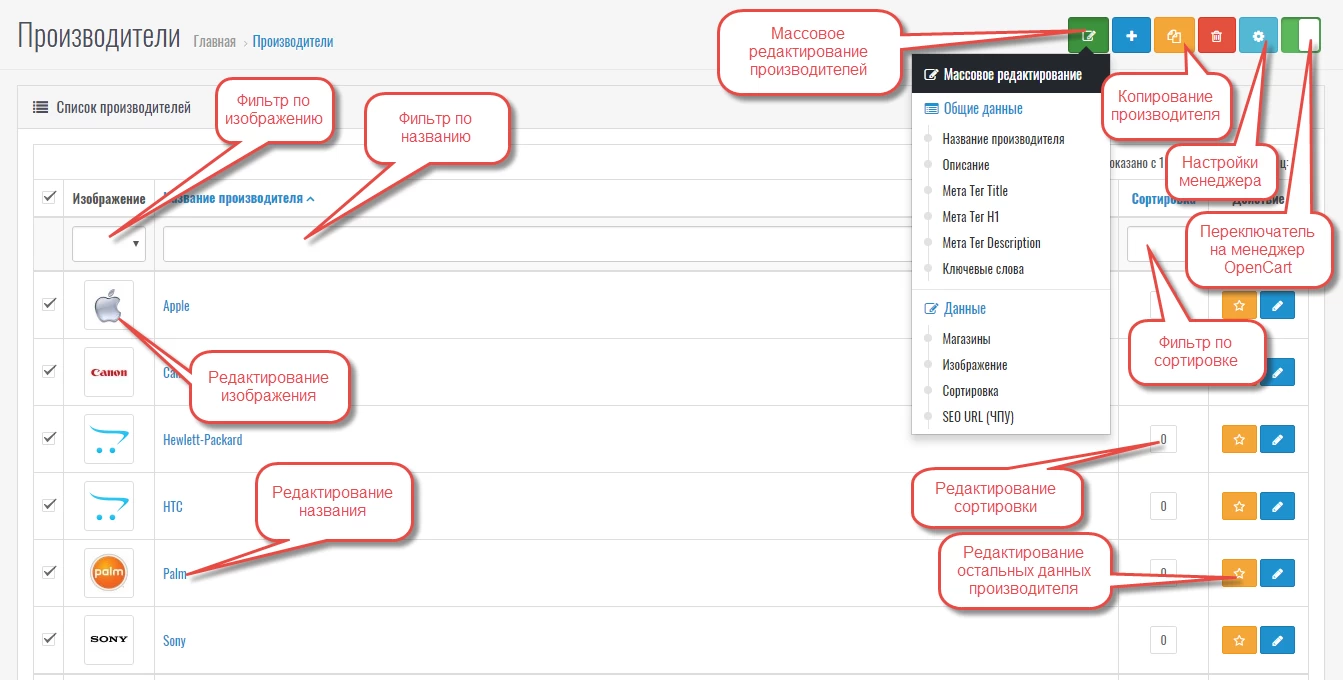
Task: Click the blue plus add manufacturer button
Action: coord(1131,35)
